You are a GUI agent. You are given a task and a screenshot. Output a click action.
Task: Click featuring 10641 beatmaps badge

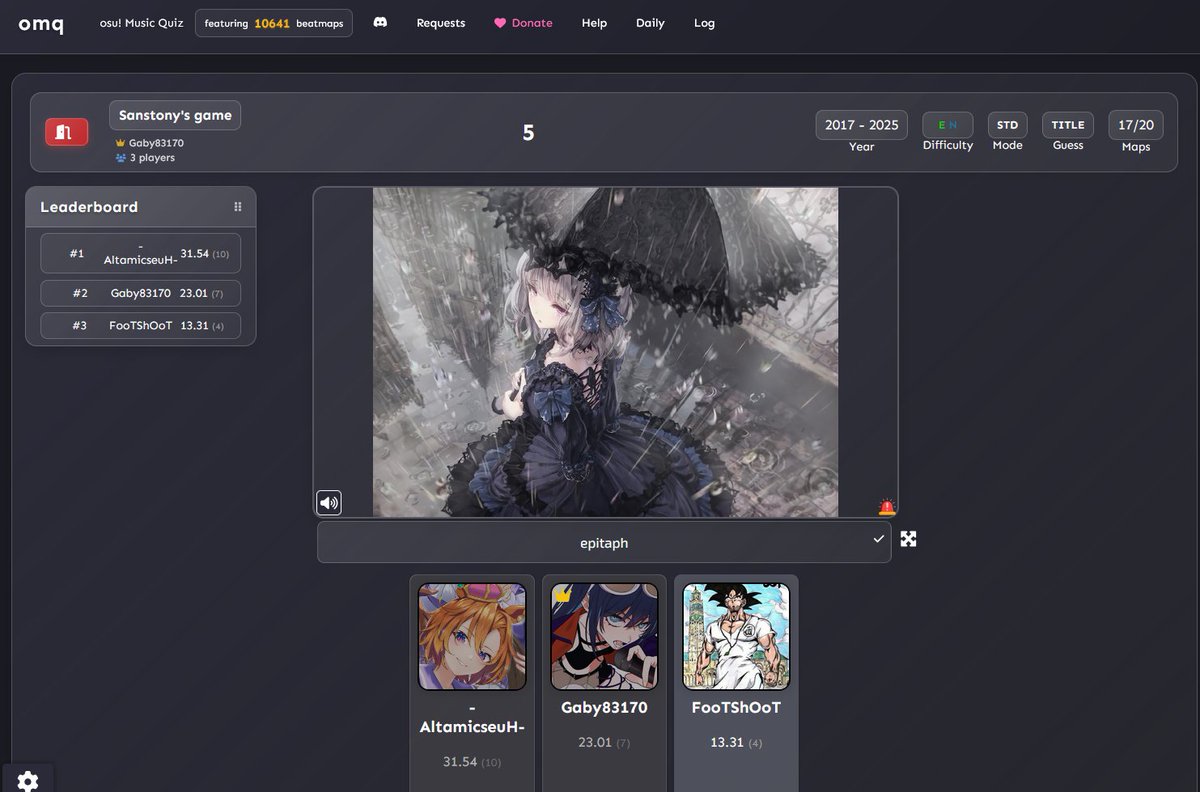point(274,23)
